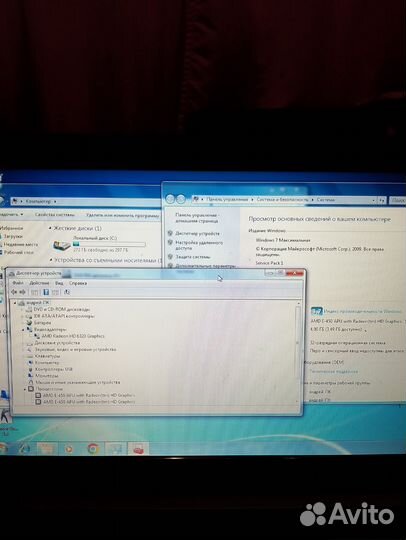
Task: Select AMD Radeon HD 6320 Graphics device
Action: 73,336
